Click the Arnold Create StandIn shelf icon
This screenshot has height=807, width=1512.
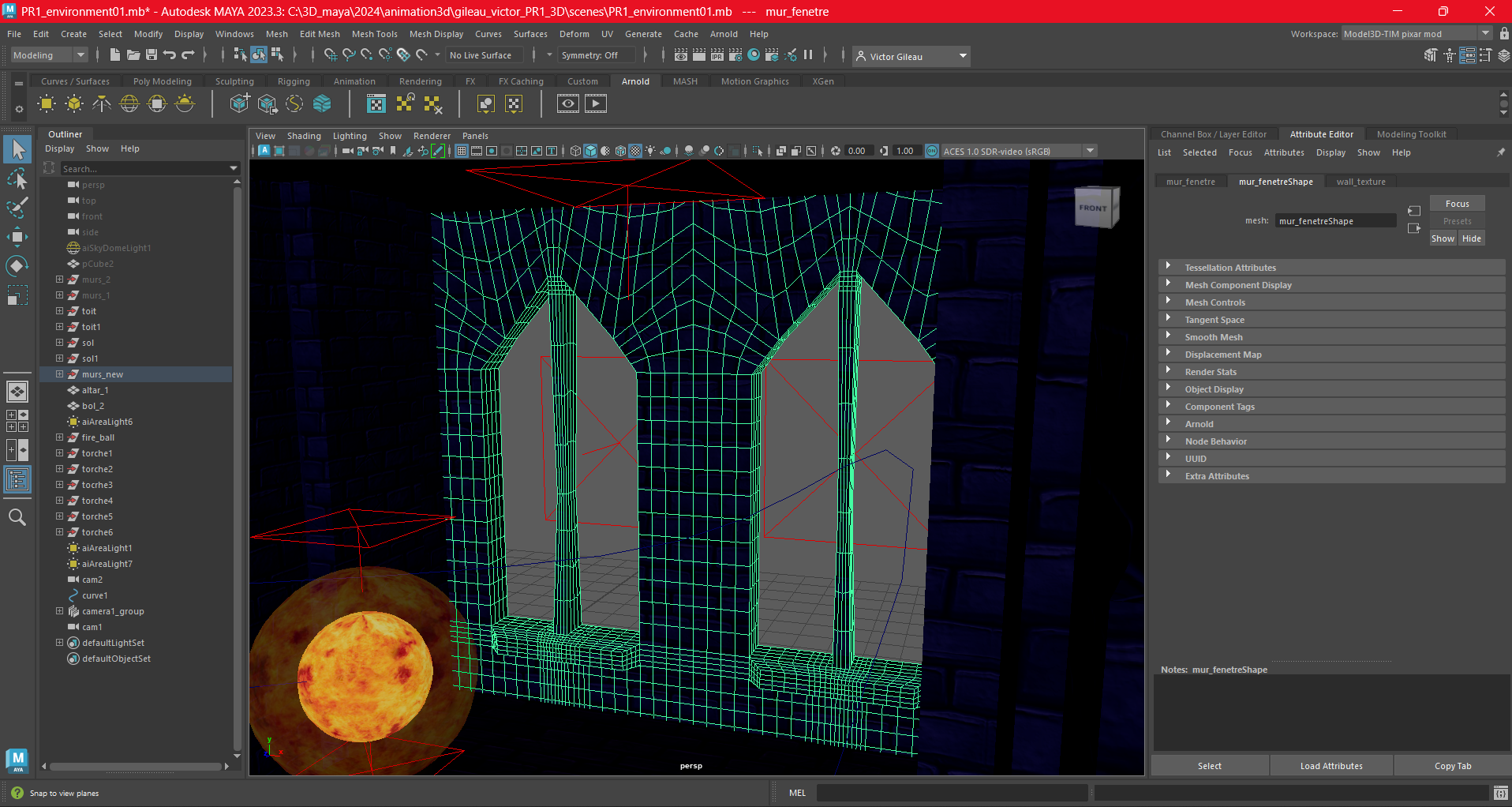pyautogui.click(x=239, y=103)
